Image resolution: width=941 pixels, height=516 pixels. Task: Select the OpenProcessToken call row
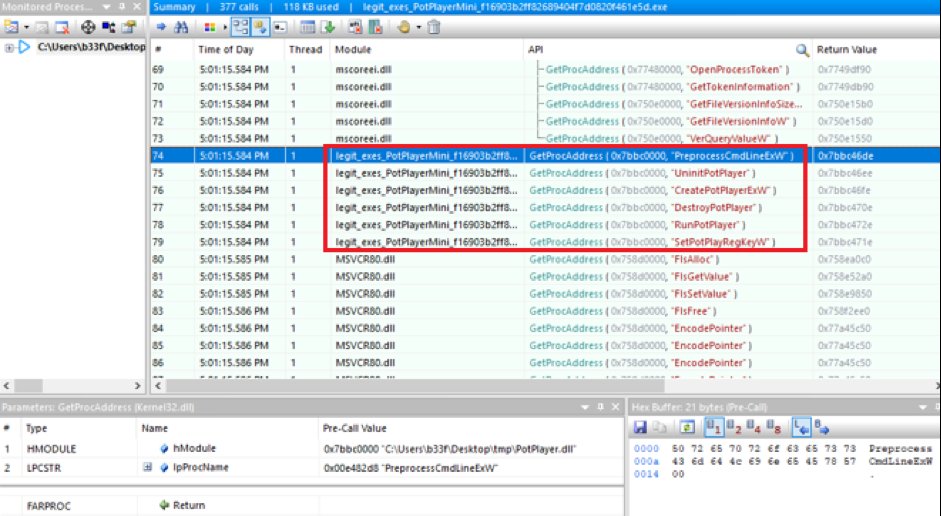[545, 69]
